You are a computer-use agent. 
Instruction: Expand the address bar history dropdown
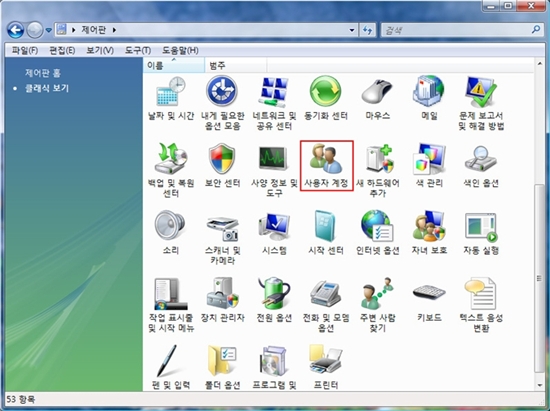[352, 30]
